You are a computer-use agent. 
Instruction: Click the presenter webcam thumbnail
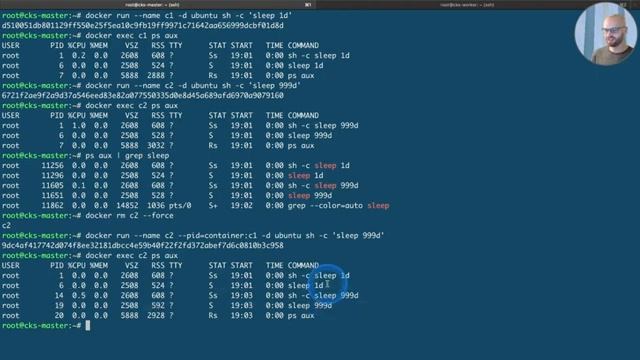pos(605,34)
